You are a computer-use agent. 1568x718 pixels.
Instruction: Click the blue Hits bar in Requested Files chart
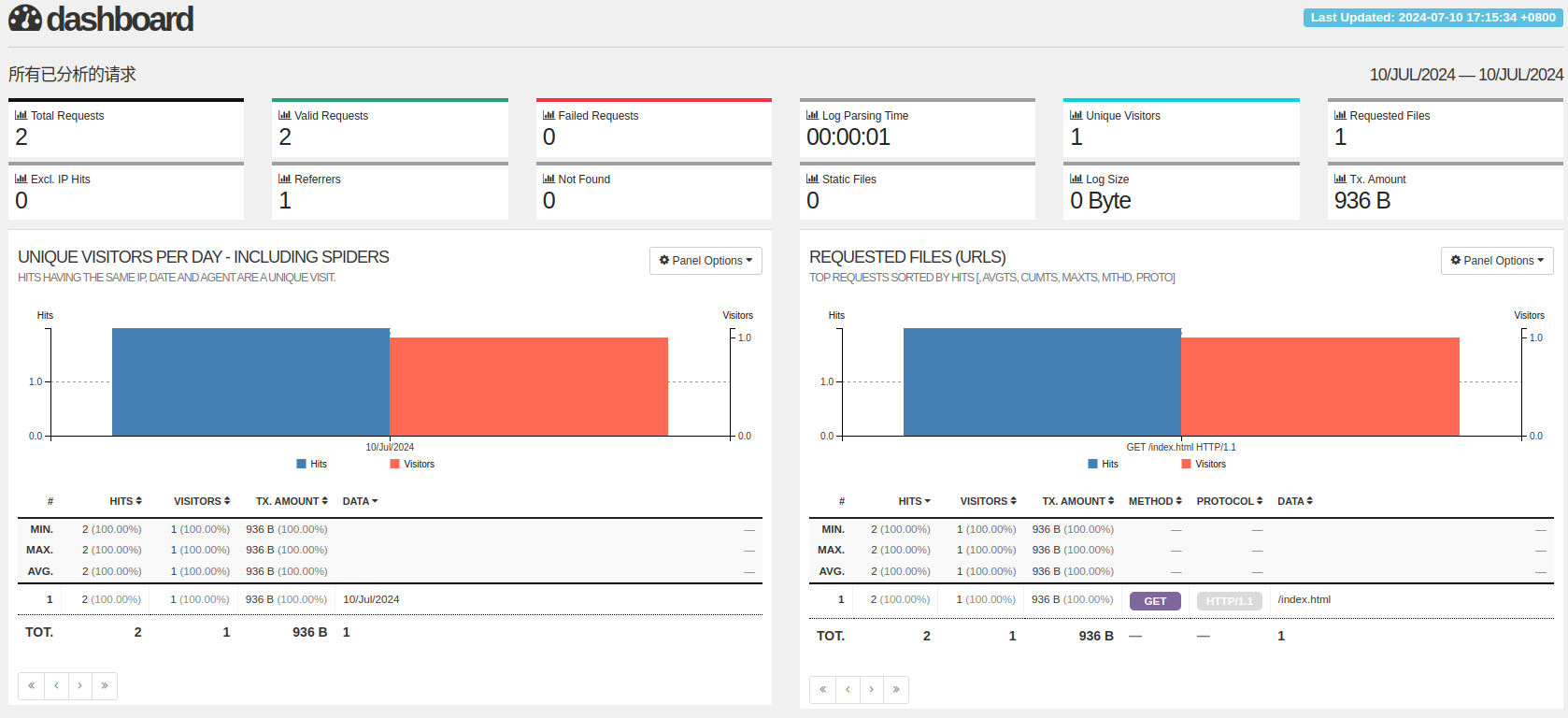(1042, 381)
